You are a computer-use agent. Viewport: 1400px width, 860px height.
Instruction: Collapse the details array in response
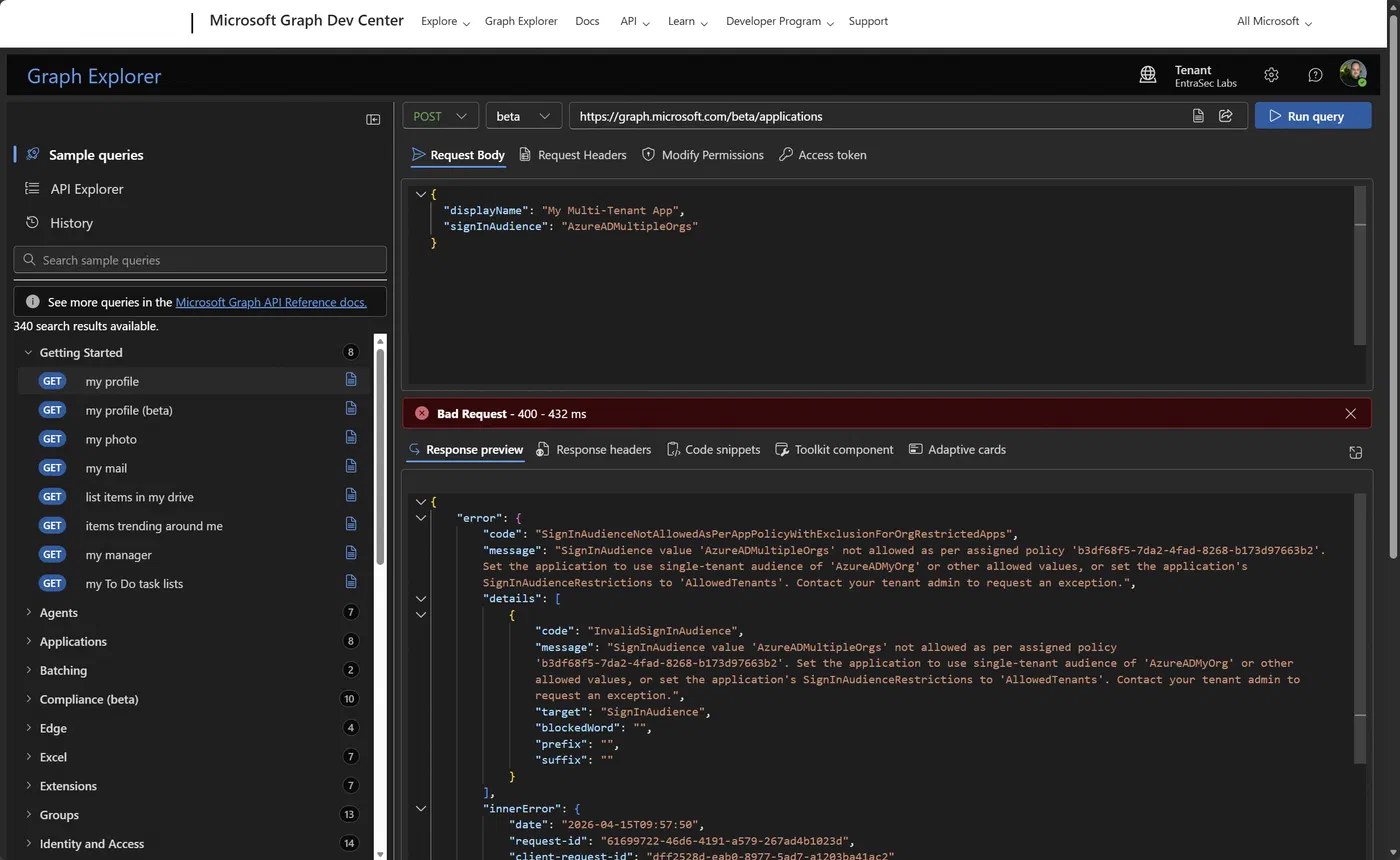(421, 599)
